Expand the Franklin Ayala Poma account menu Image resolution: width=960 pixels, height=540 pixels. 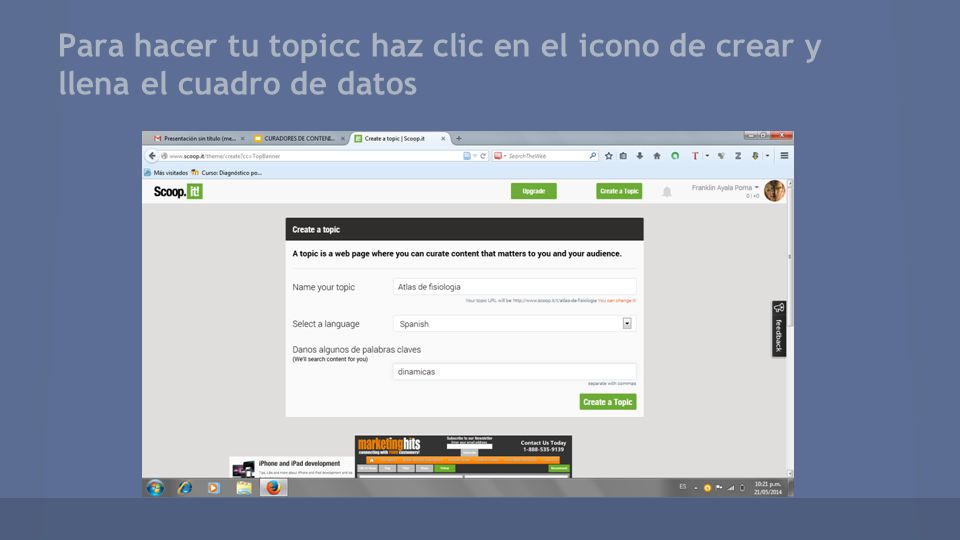[x=725, y=188]
